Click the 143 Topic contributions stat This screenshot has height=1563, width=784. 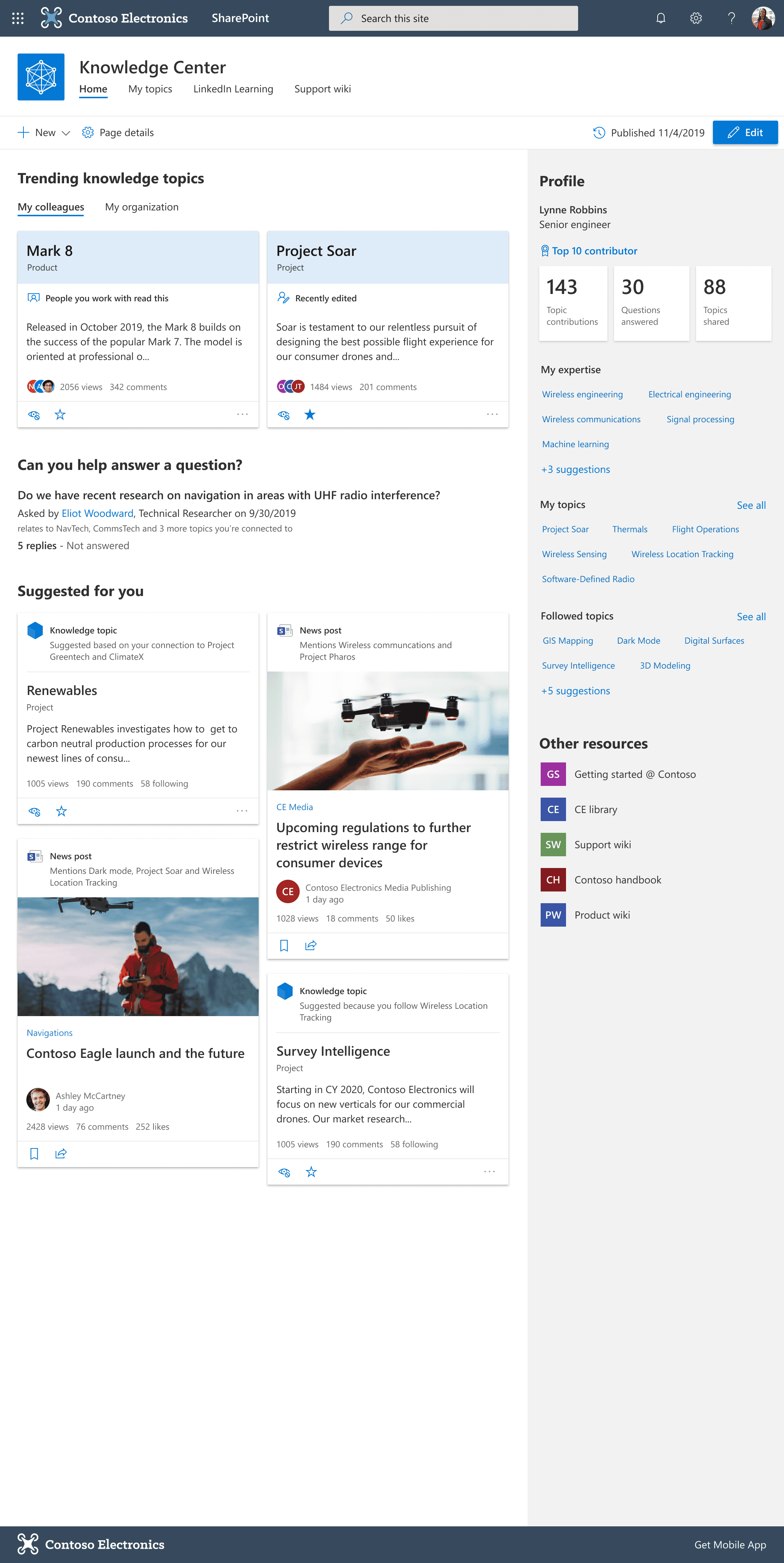click(573, 304)
